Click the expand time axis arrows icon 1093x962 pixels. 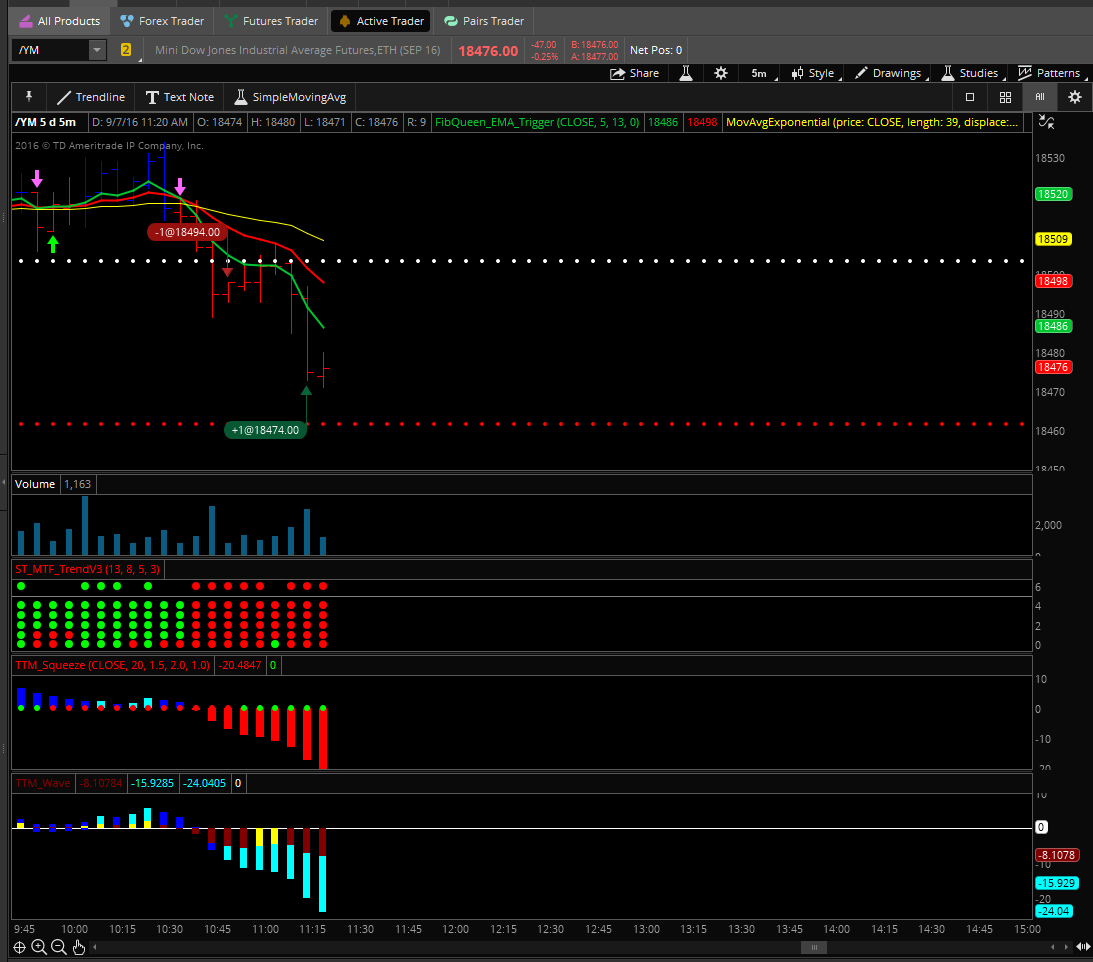coord(1083,947)
